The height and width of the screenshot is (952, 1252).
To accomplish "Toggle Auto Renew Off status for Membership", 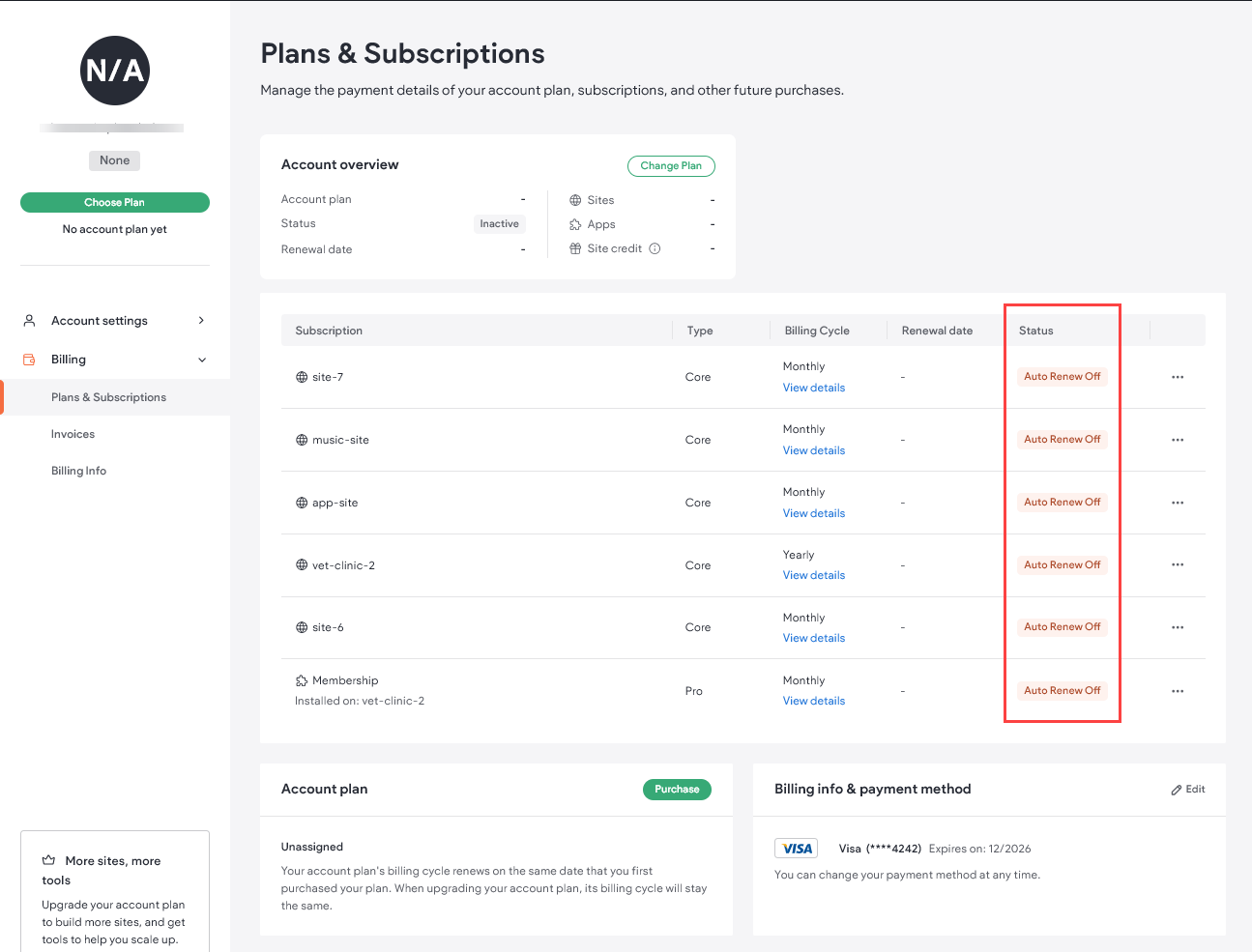I will 1062,690.
